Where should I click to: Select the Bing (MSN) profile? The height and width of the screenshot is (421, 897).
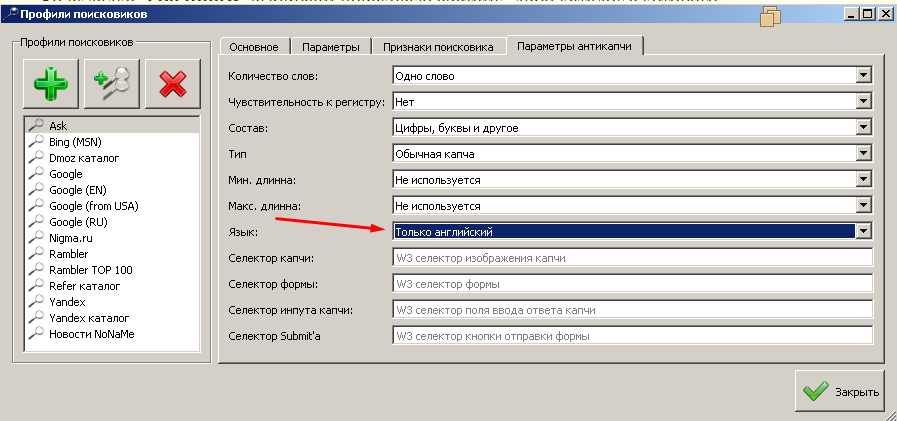click(x=68, y=142)
